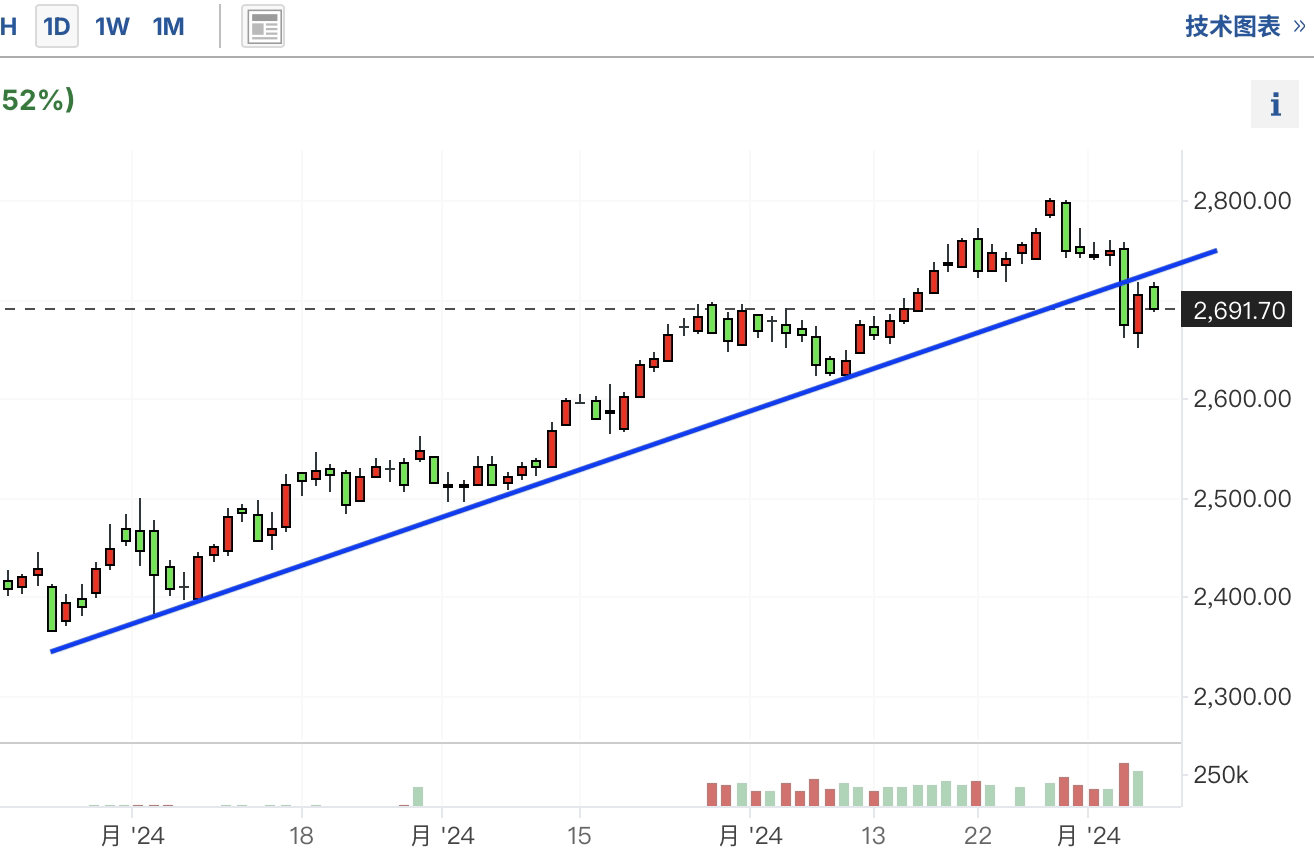Click the date label 22
Image resolution: width=1314 pixels, height=866 pixels.
point(977,835)
